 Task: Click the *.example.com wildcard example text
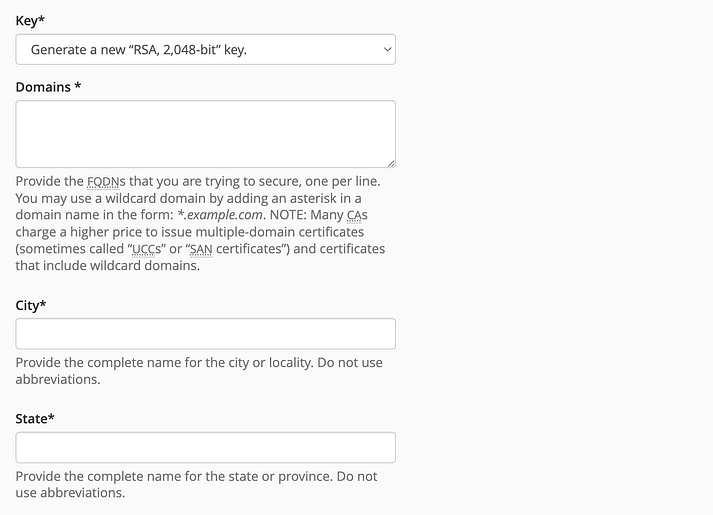[x=221, y=215]
